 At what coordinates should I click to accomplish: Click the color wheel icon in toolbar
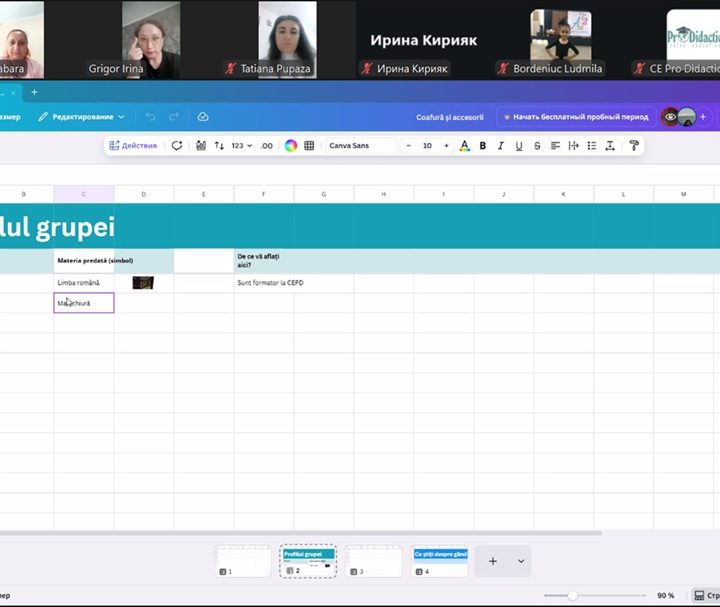pos(290,146)
